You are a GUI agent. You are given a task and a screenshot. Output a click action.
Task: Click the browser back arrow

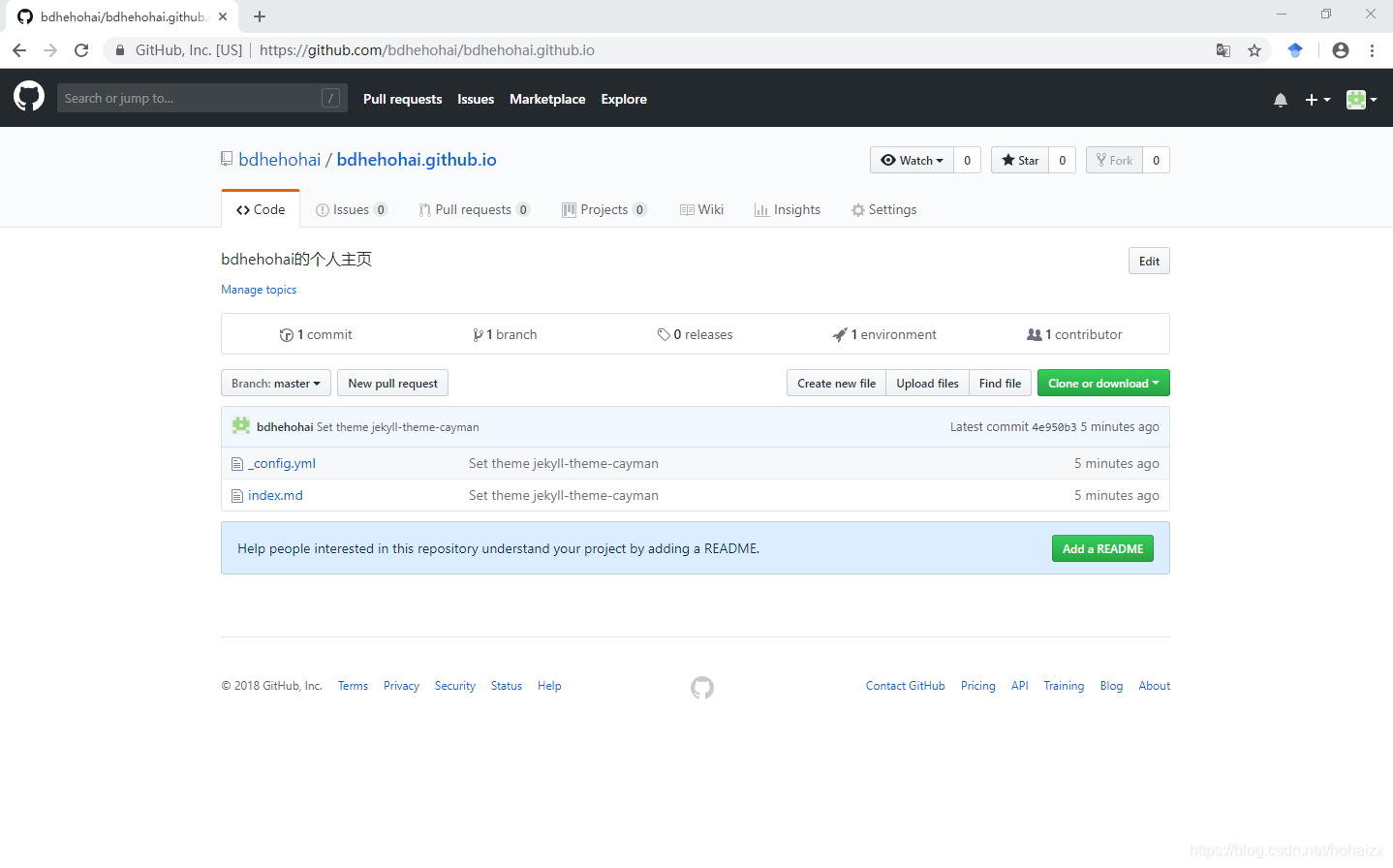click(x=19, y=50)
